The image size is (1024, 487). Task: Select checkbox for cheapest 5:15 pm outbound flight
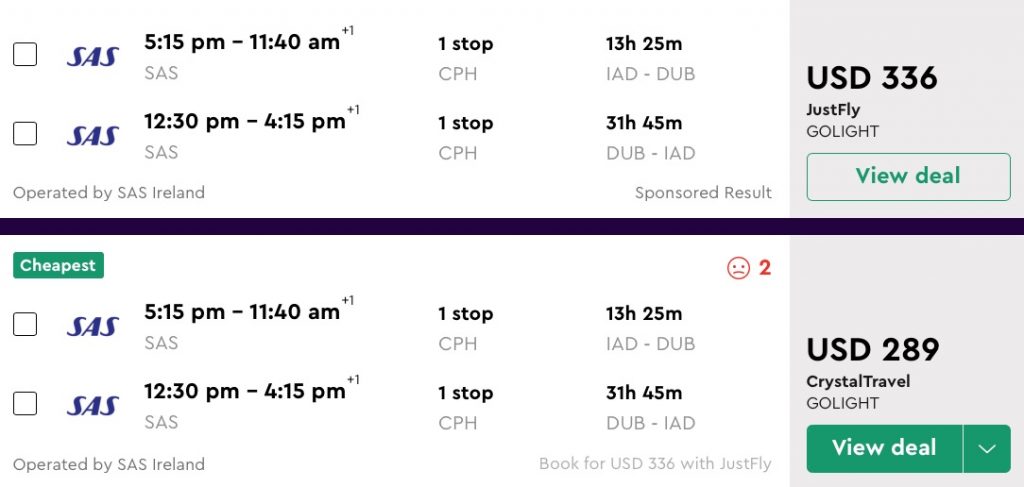tap(25, 324)
